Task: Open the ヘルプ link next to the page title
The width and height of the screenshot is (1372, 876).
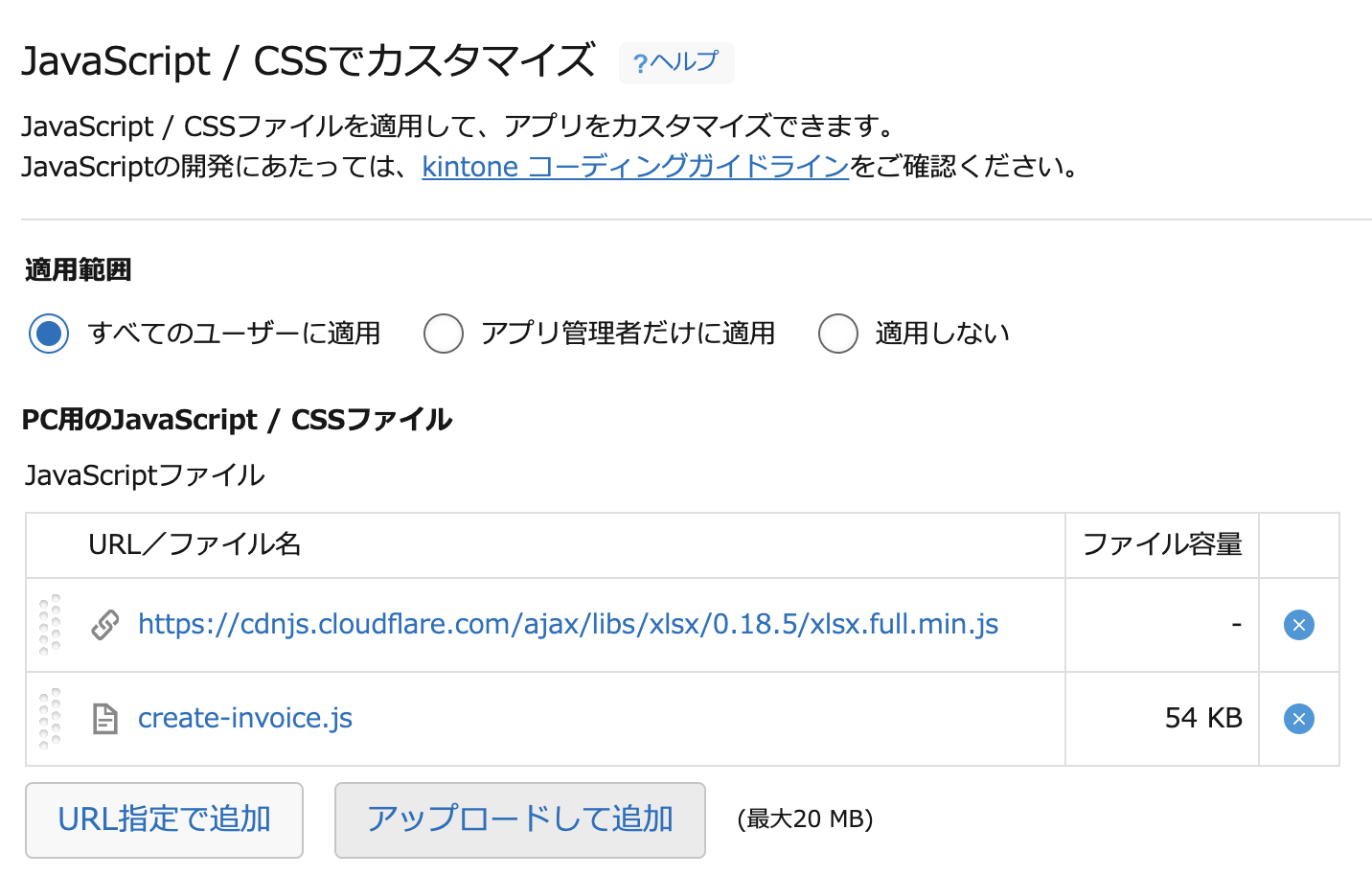Action: pyautogui.click(x=676, y=61)
